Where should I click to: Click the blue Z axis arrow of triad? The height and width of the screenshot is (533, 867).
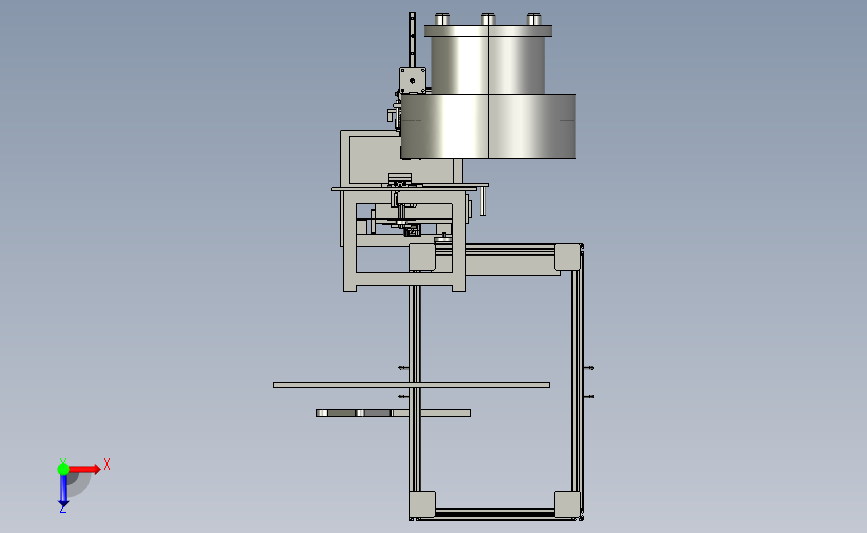click(63, 491)
